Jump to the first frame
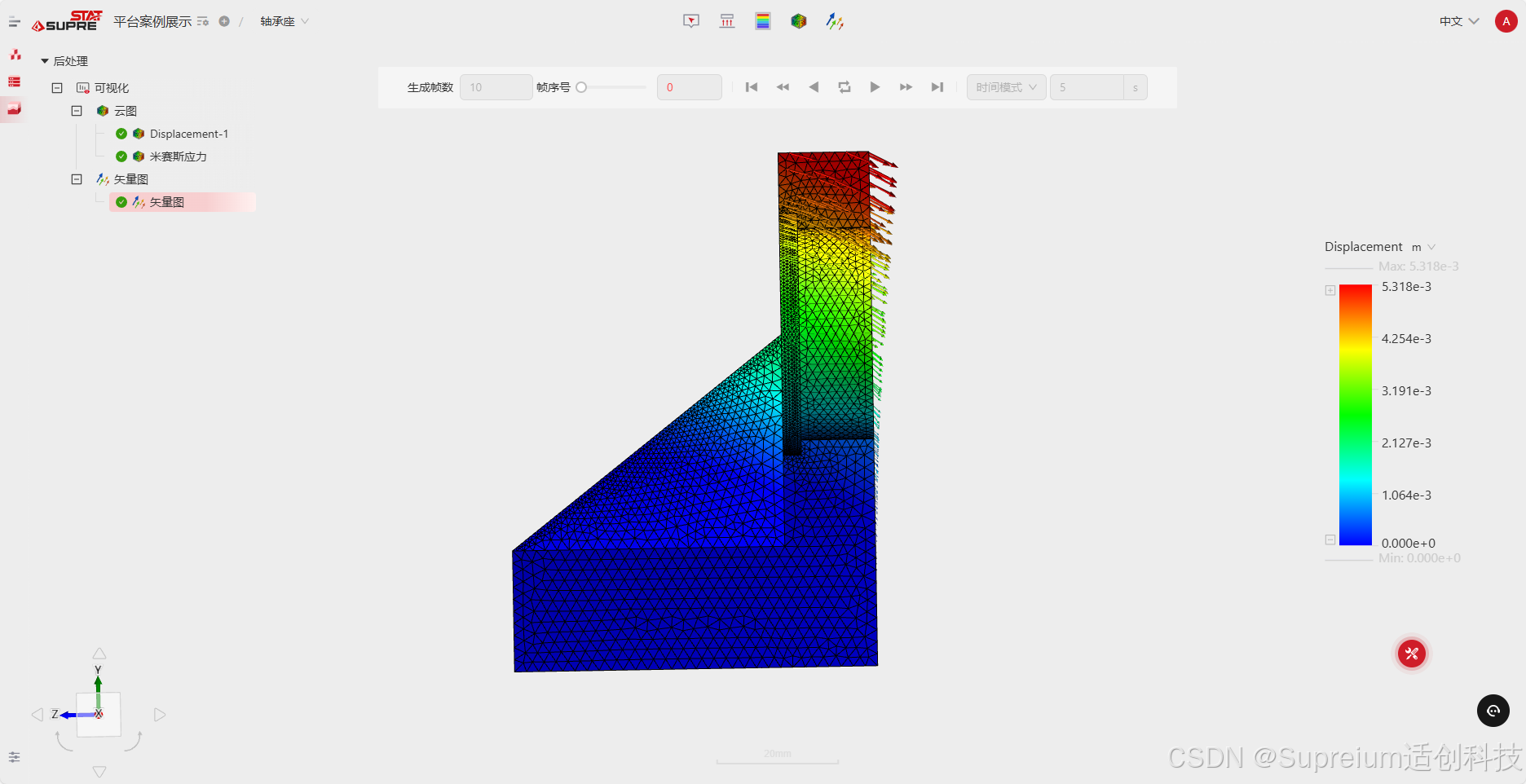The image size is (1526, 784). (752, 87)
